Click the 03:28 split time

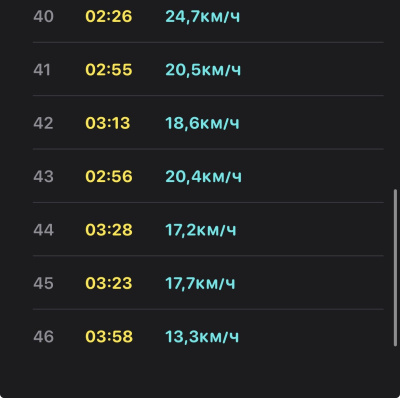109,230
